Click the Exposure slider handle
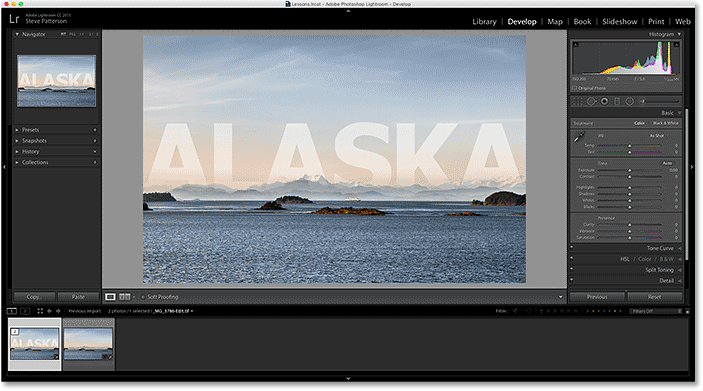 (x=629, y=170)
